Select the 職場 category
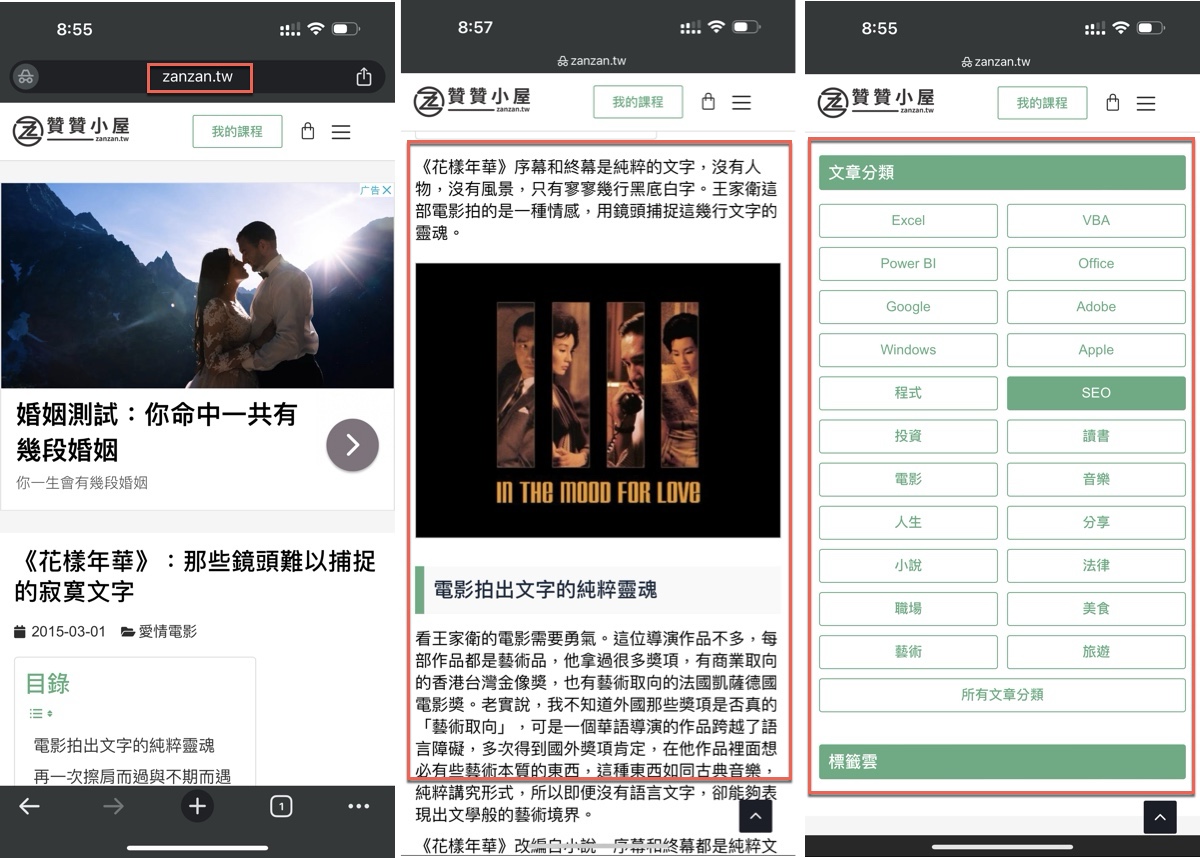Screen dimensions: 1200x858 tap(908, 608)
